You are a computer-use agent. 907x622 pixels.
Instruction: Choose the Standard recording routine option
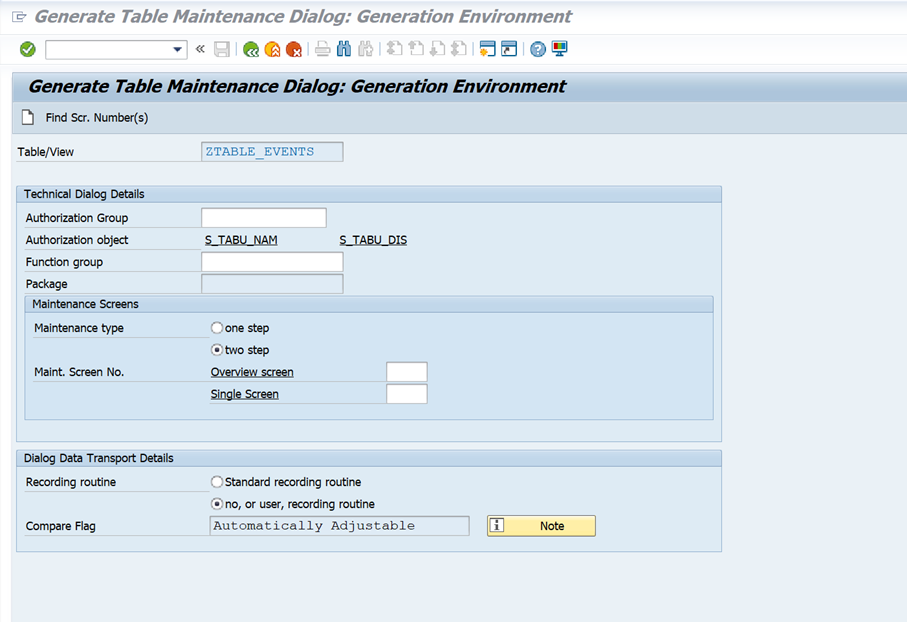click(217, 482)
